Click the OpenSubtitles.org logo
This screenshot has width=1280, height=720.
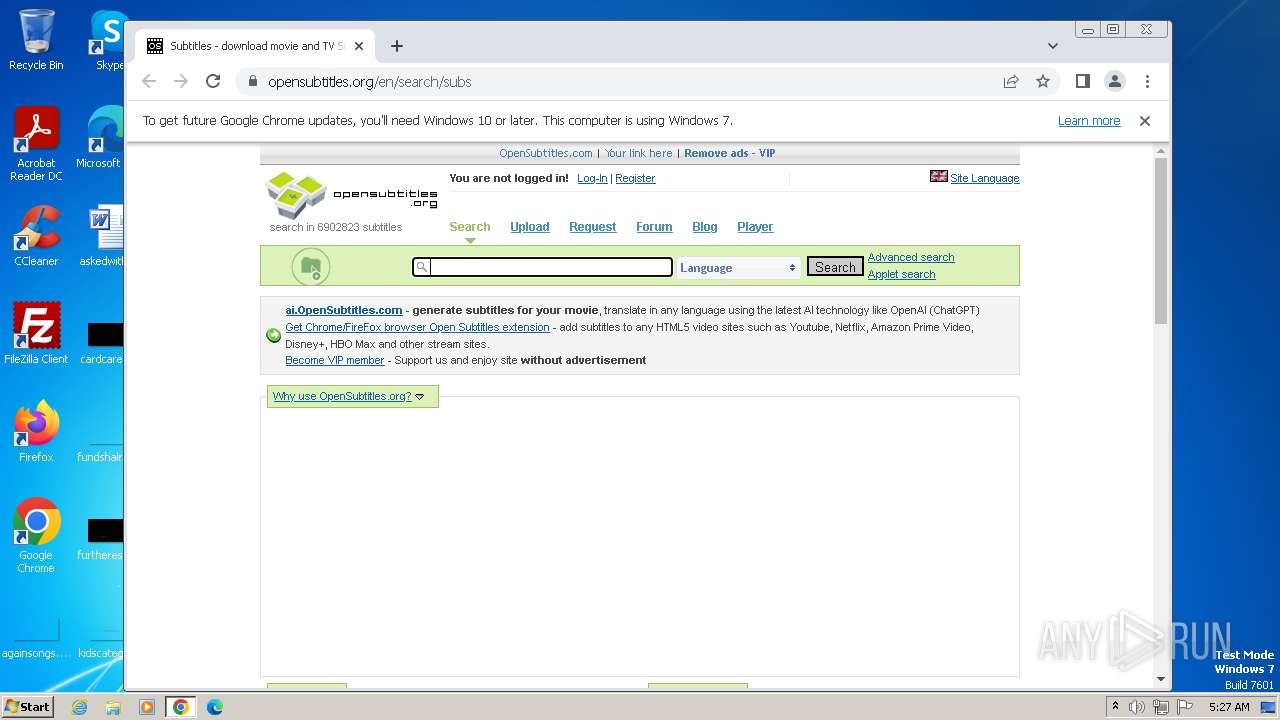click(x=351, y=195)
